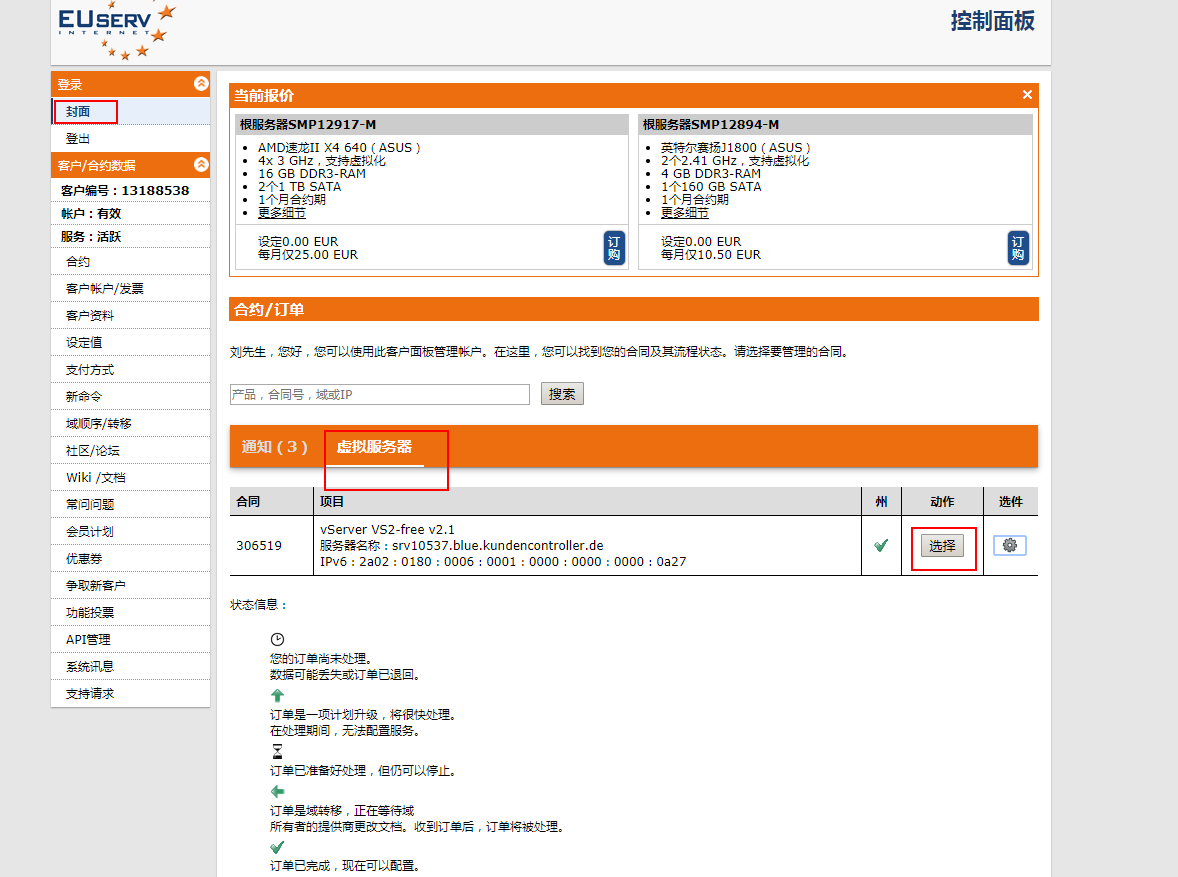
Task: Open 客户帐户/发票 in the sidebar
Action: [104, 289]
